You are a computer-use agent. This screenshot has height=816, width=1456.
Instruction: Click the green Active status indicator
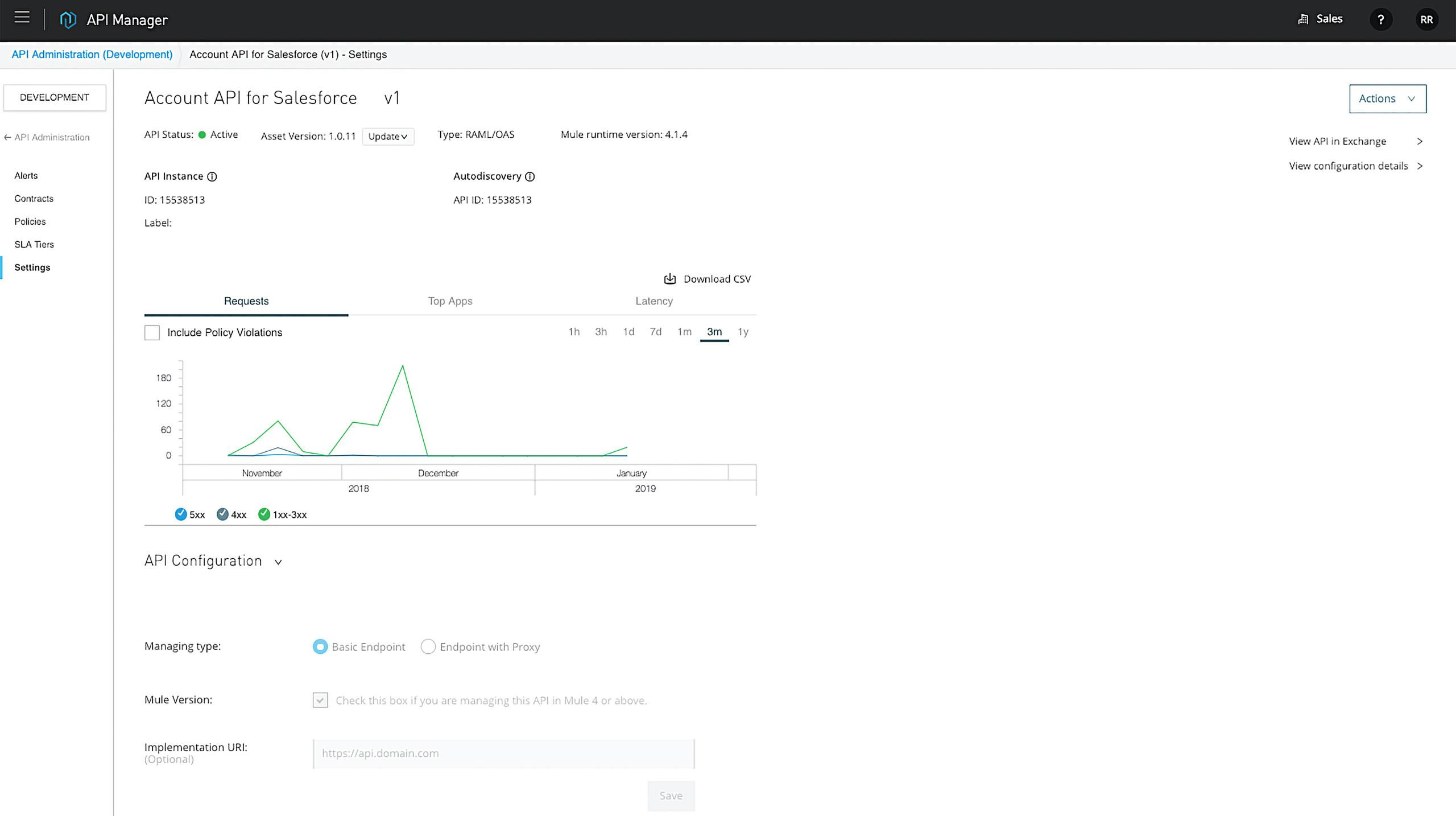[202, 135]
